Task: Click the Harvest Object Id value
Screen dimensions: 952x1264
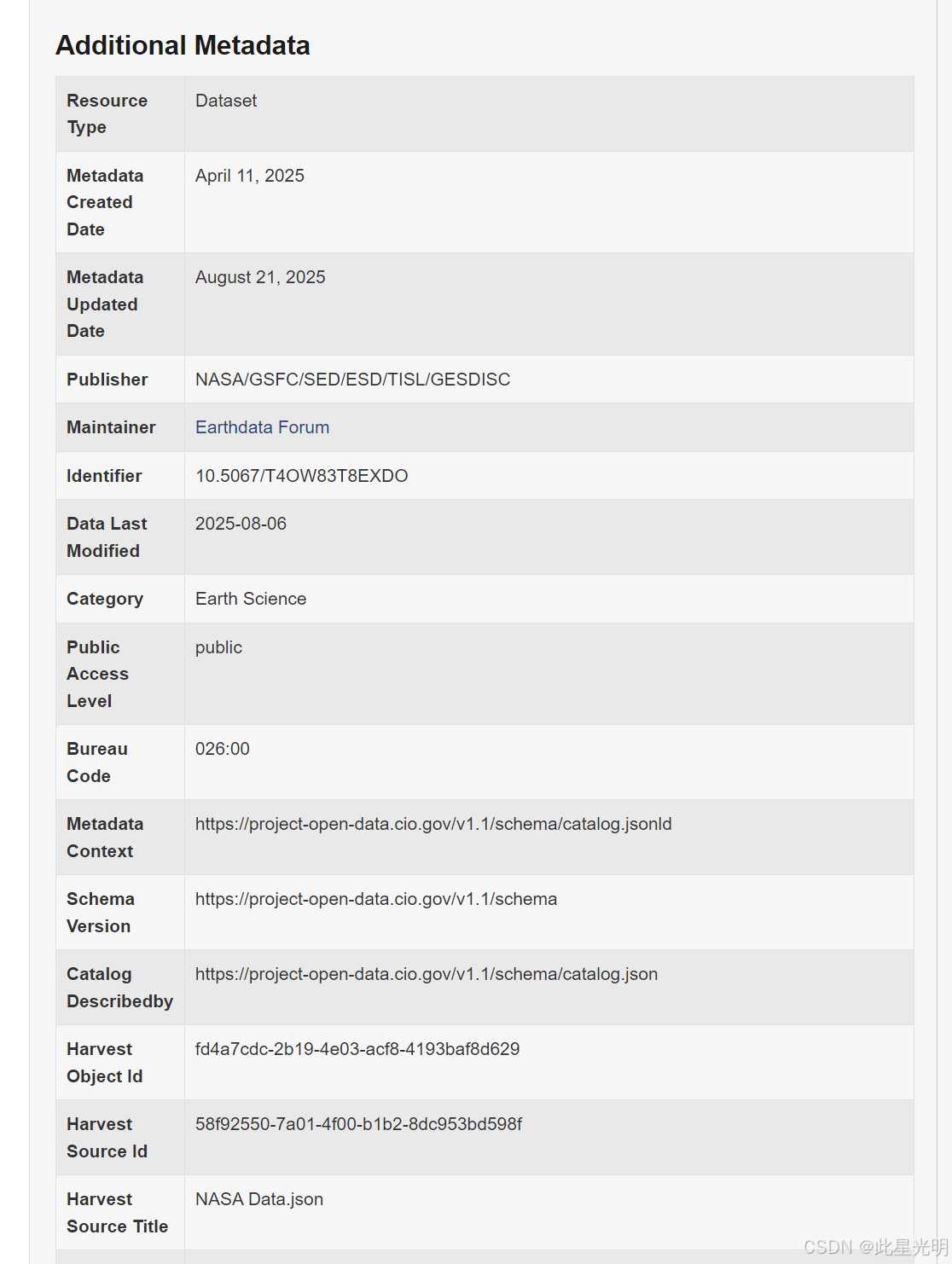Action: click(357, 1049)
